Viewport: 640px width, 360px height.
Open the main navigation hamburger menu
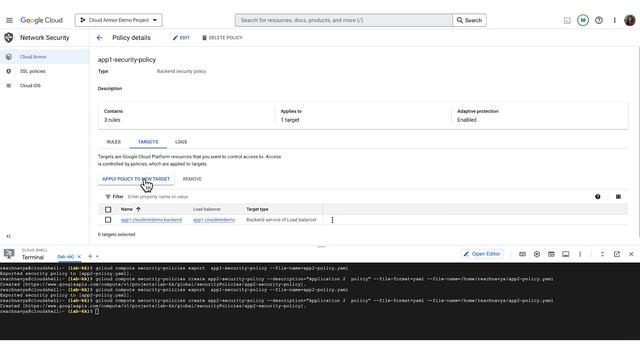click(9, 20)
